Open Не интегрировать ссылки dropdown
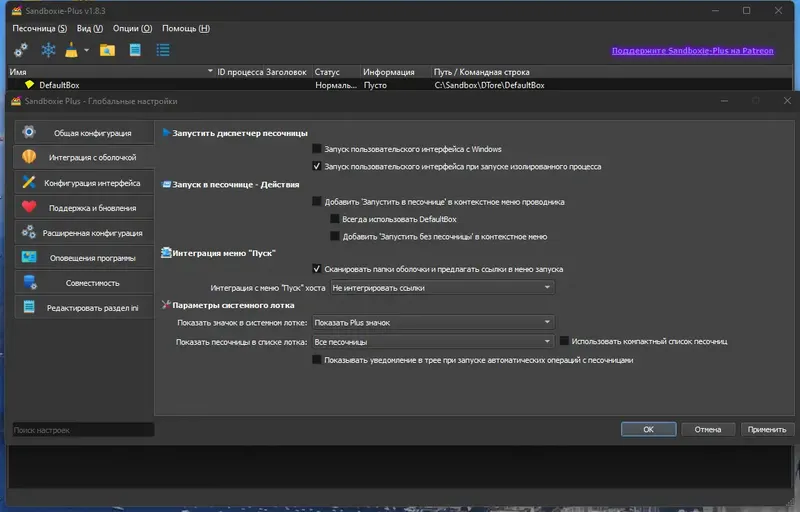Screen dimensions: 800x512 point(442,288)
